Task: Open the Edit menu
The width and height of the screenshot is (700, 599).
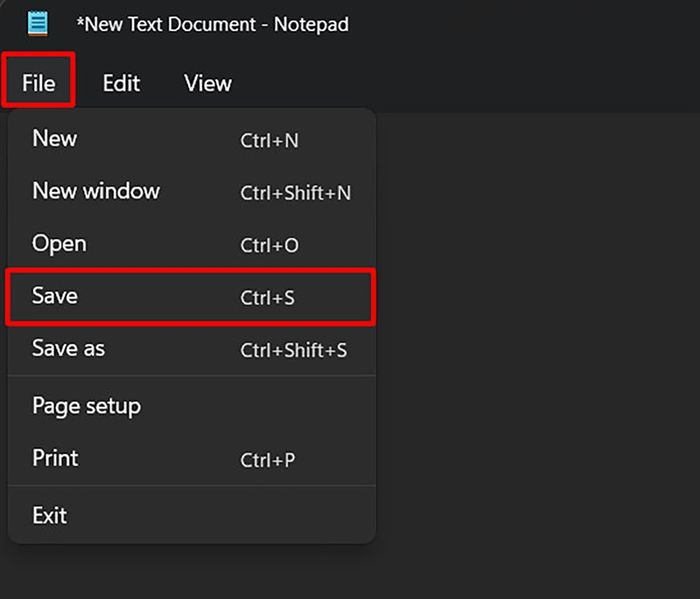Action: [x=121, y=83]
